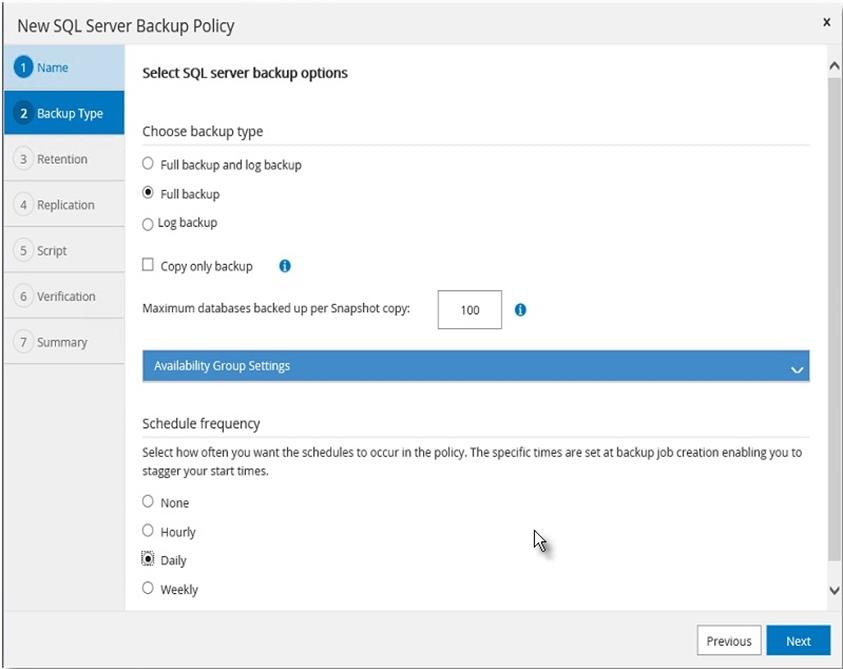Viewport: 843px width, 669px height.
Task: Expand the Availability Group Settings section
Action: (476, 366)
